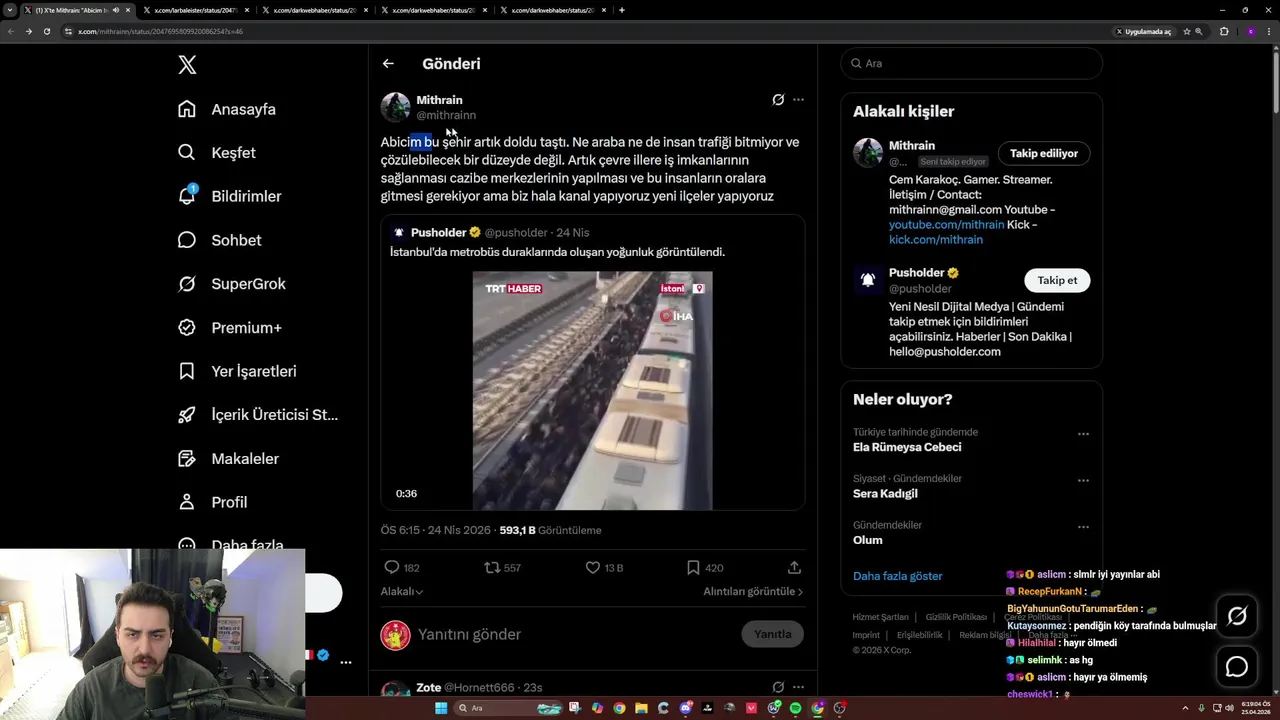Open account options dots near profile
The image size is (1280, 720).
click(x=346, y=662)
